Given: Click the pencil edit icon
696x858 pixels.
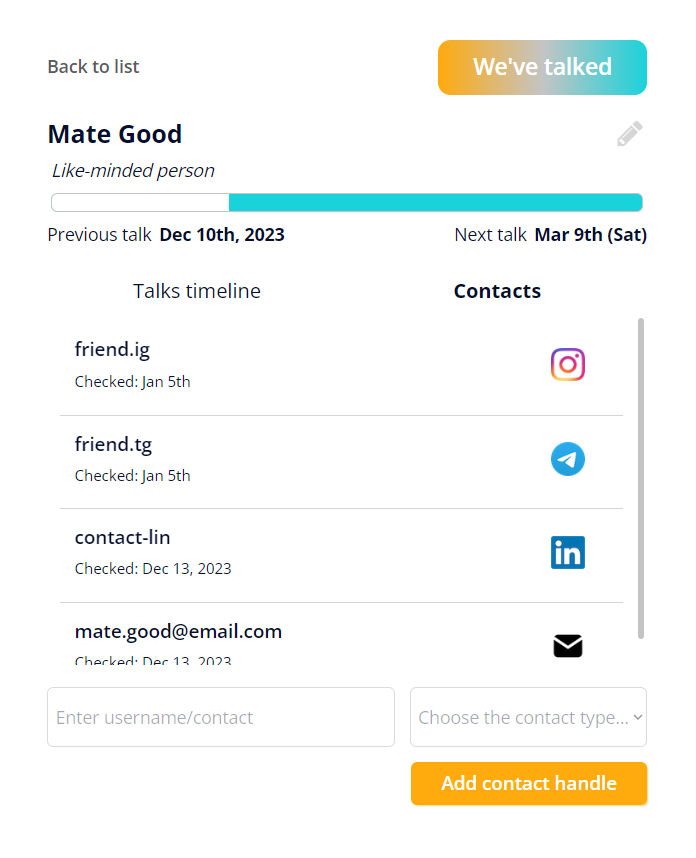Looking at the screenshot, I should [x=629, y=134].
